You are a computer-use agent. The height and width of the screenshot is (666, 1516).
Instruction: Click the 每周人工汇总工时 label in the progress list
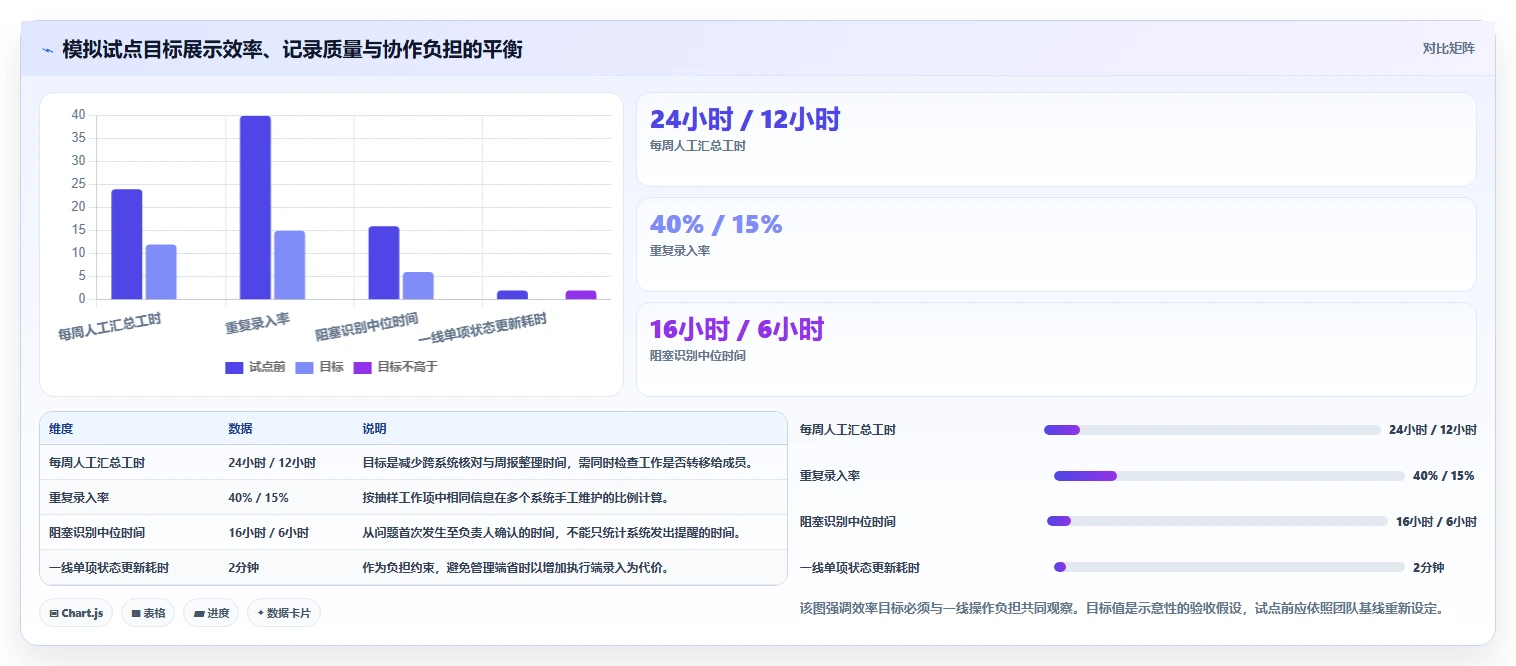pos(848,430)
